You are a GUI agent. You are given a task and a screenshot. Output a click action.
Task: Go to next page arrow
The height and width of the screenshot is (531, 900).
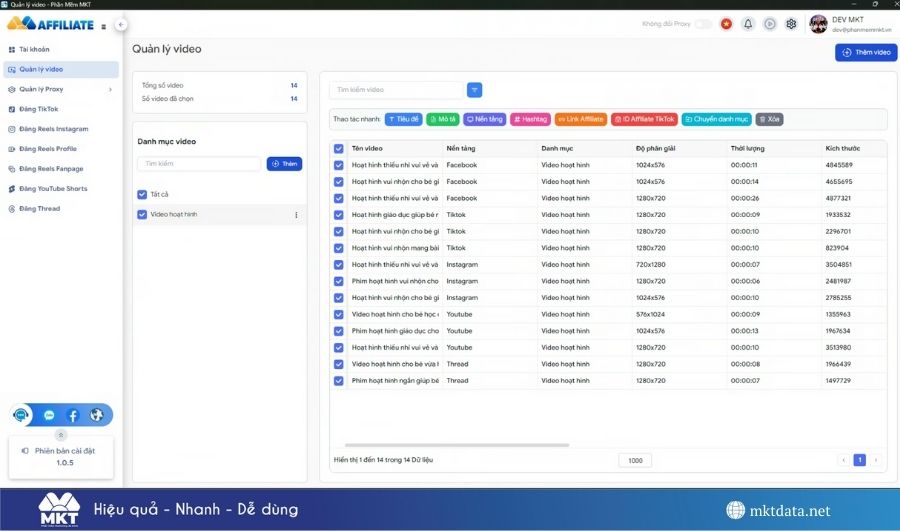[x=875, y=460]
